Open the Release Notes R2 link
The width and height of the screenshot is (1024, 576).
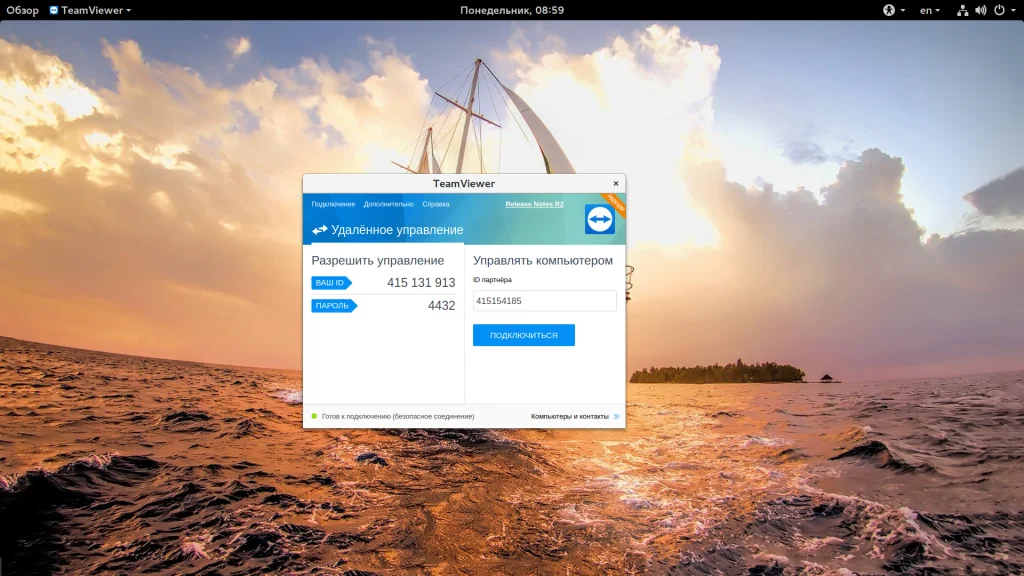[x=534, y=204]
